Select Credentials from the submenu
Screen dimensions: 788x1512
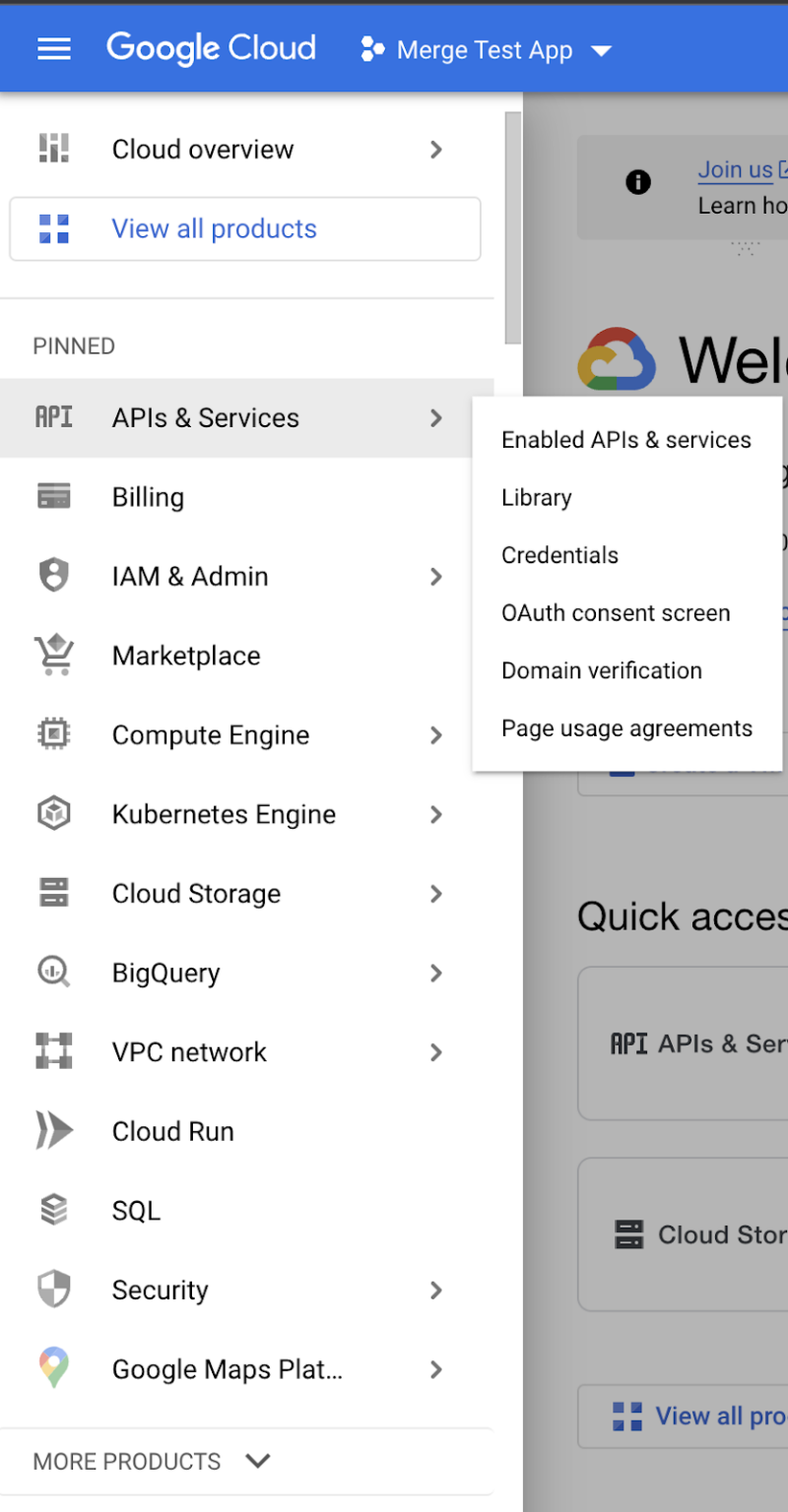[x=559, y=555]
